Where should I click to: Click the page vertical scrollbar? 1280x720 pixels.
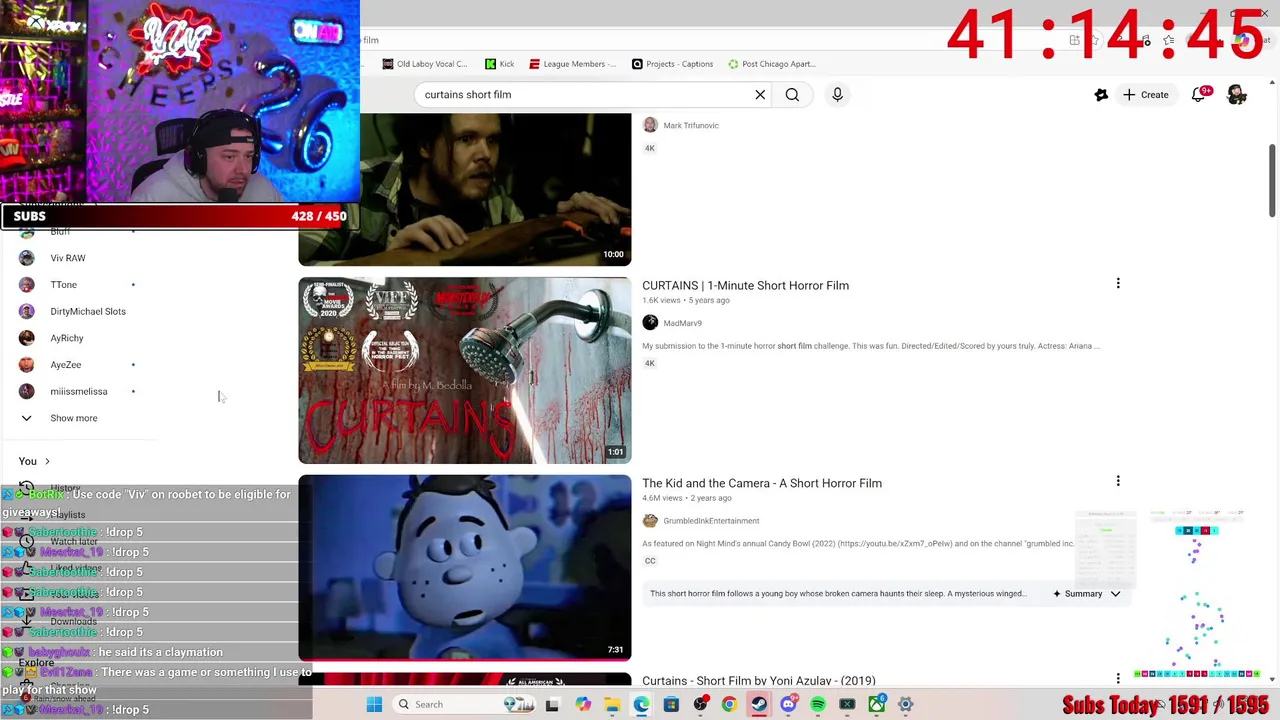click(1272, 180)
